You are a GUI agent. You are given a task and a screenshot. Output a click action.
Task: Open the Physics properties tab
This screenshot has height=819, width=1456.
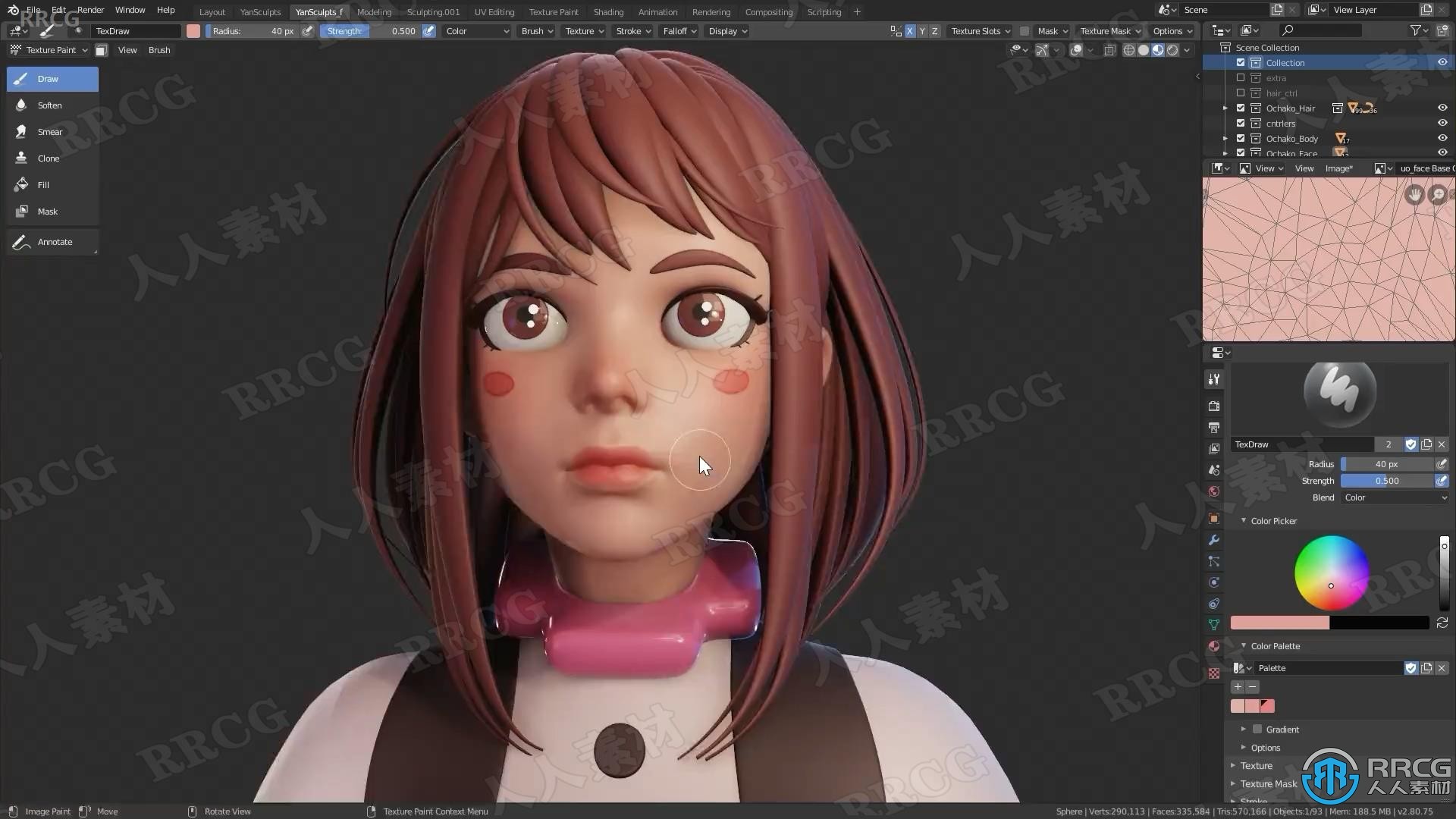click(1214, 582)
